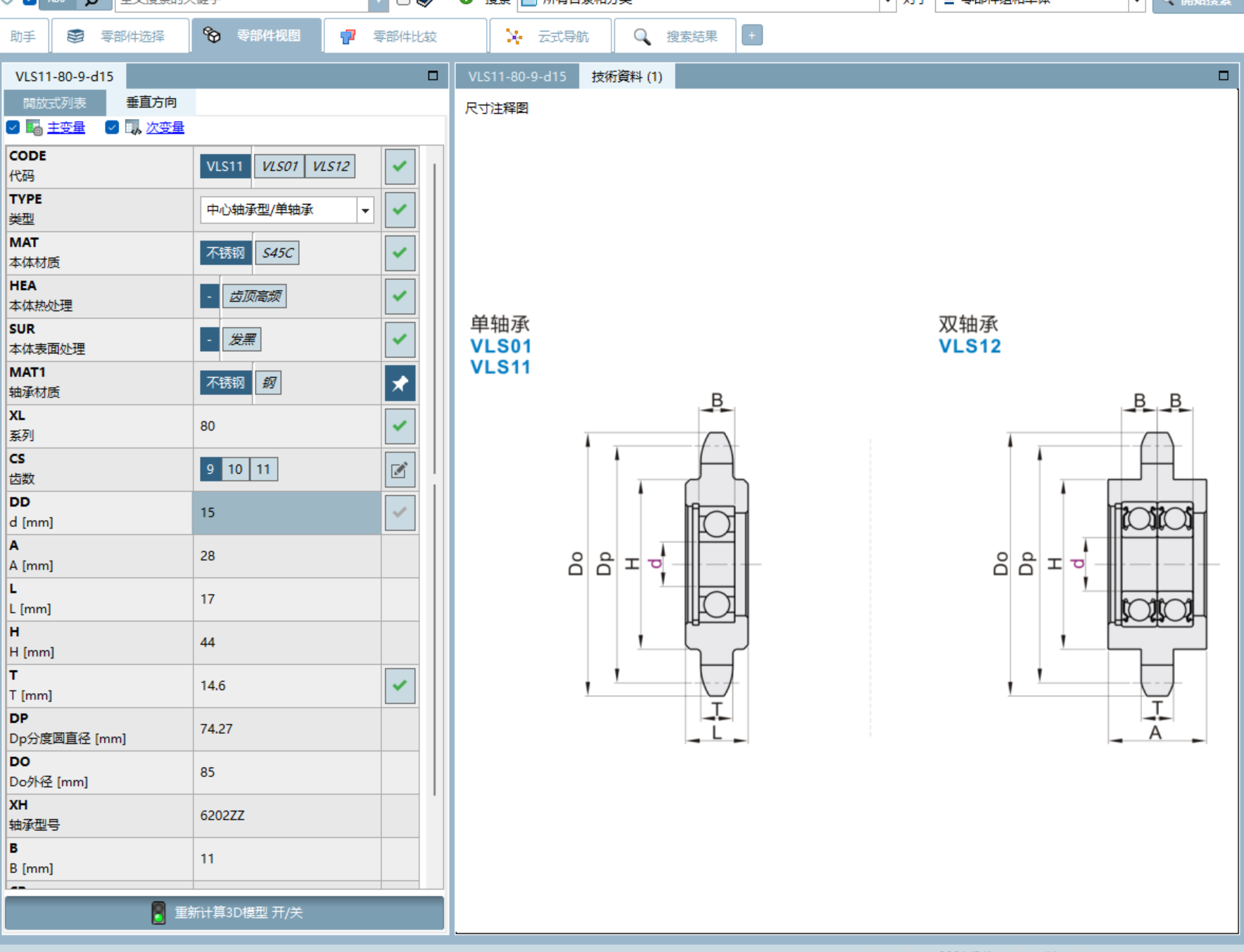Toggle the 主变量 checkbox
Screen dimensions: 1244x952
[13, 127]
